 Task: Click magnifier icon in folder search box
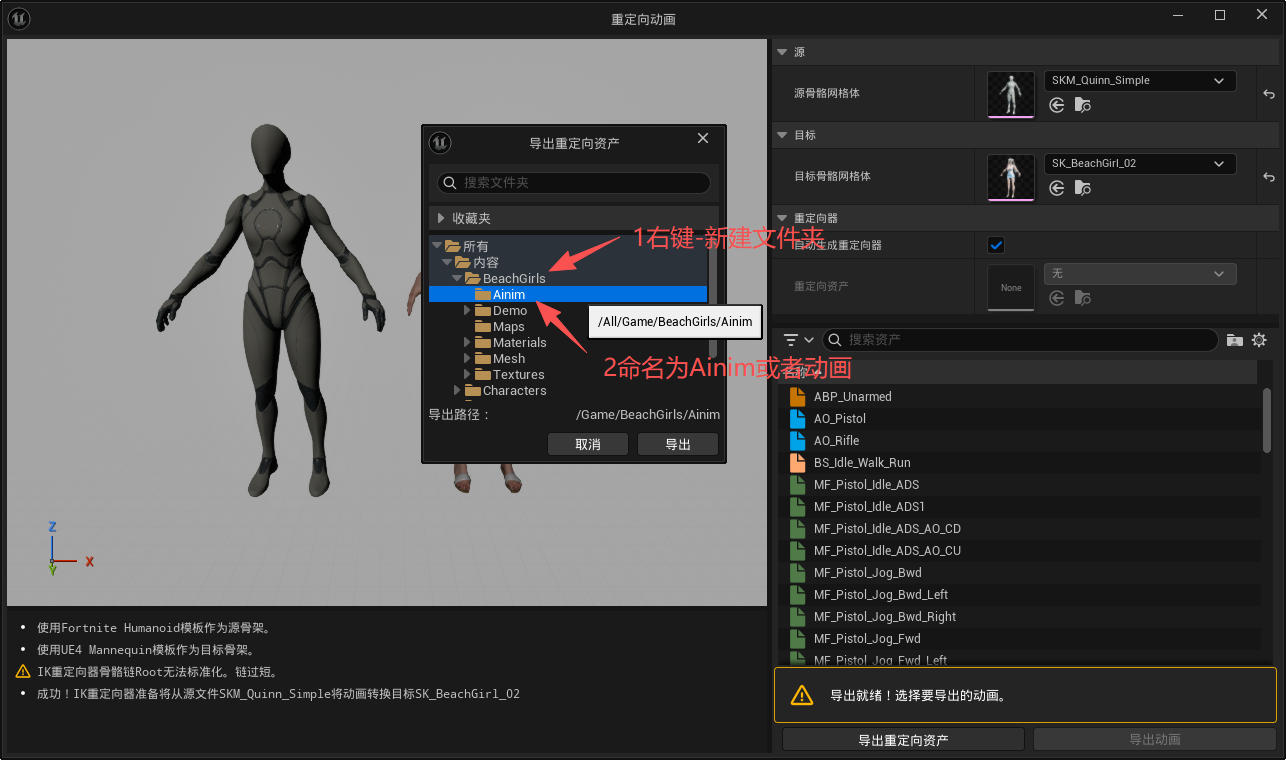tap(451, 183)
